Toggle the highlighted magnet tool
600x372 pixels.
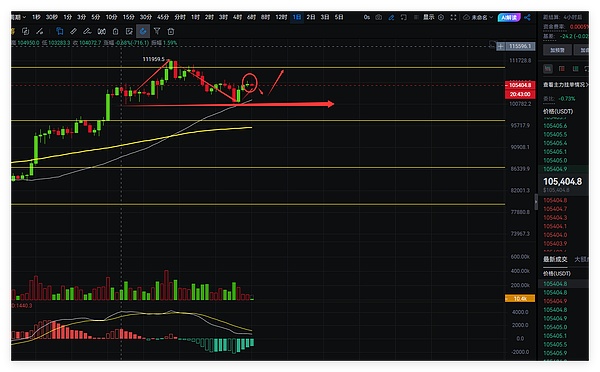pos(143,31)
